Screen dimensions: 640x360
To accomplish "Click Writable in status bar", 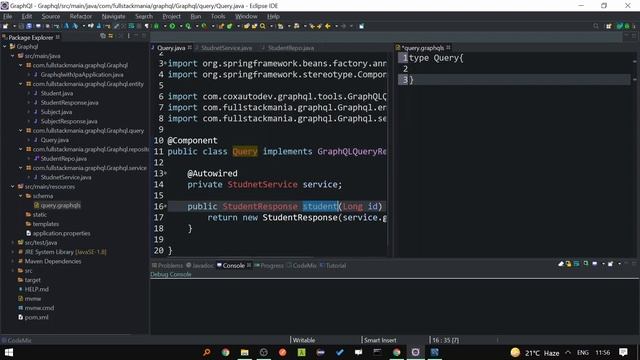I will (304, 340).
